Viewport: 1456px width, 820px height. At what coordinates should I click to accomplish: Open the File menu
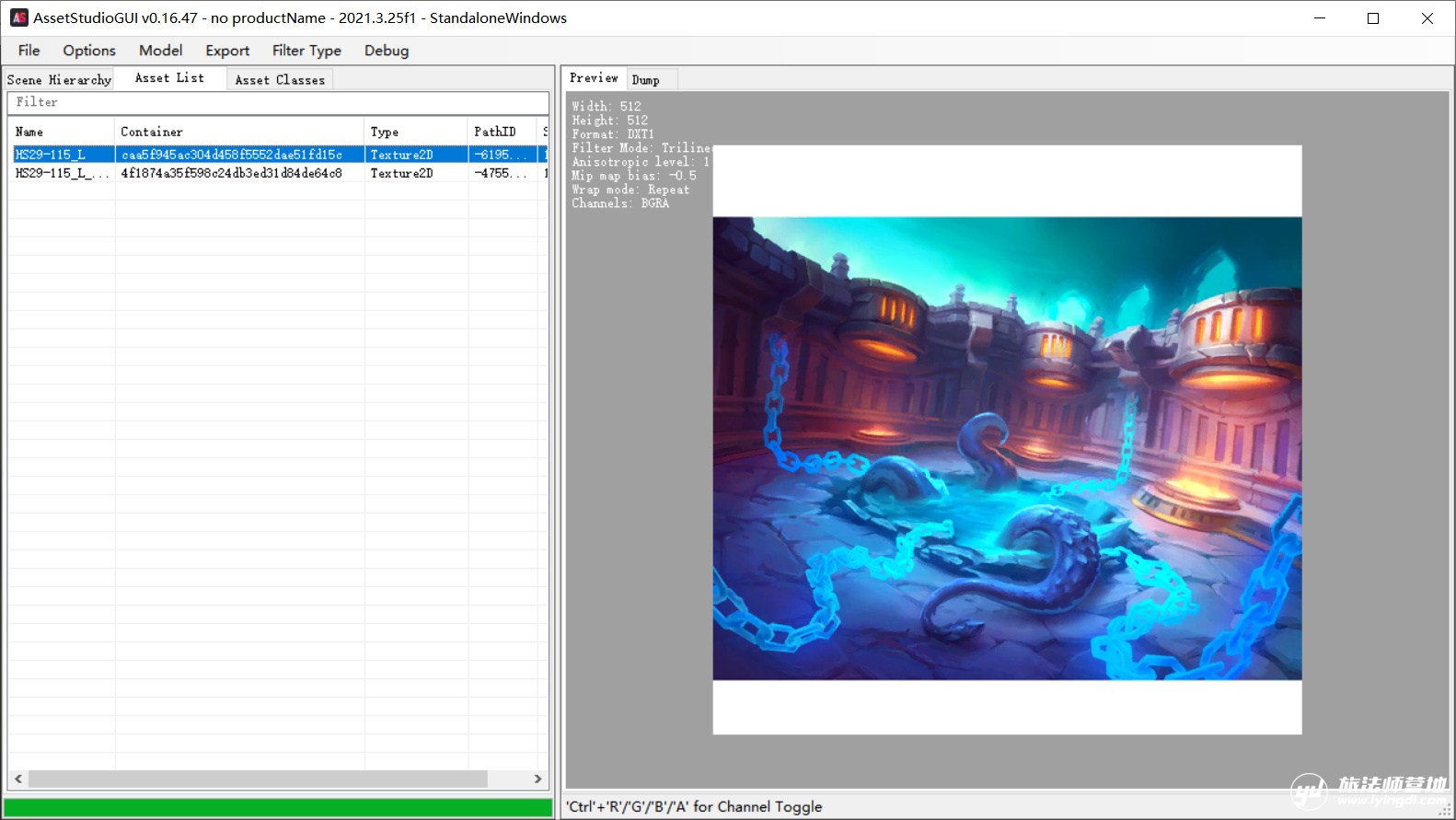pyautogui.click(x=29, y=51)
